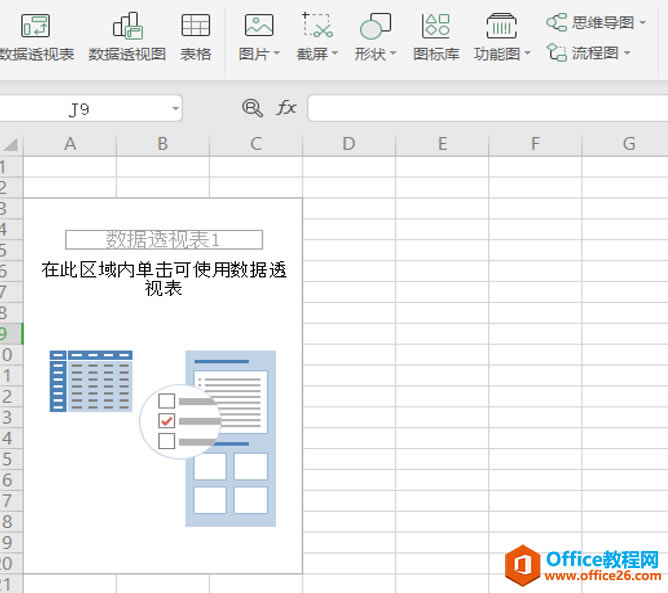This screenshot has width=668, height=593.
Task: Expand the 思维导图 dropdown arrow
Action: click(x=643, y=22)
